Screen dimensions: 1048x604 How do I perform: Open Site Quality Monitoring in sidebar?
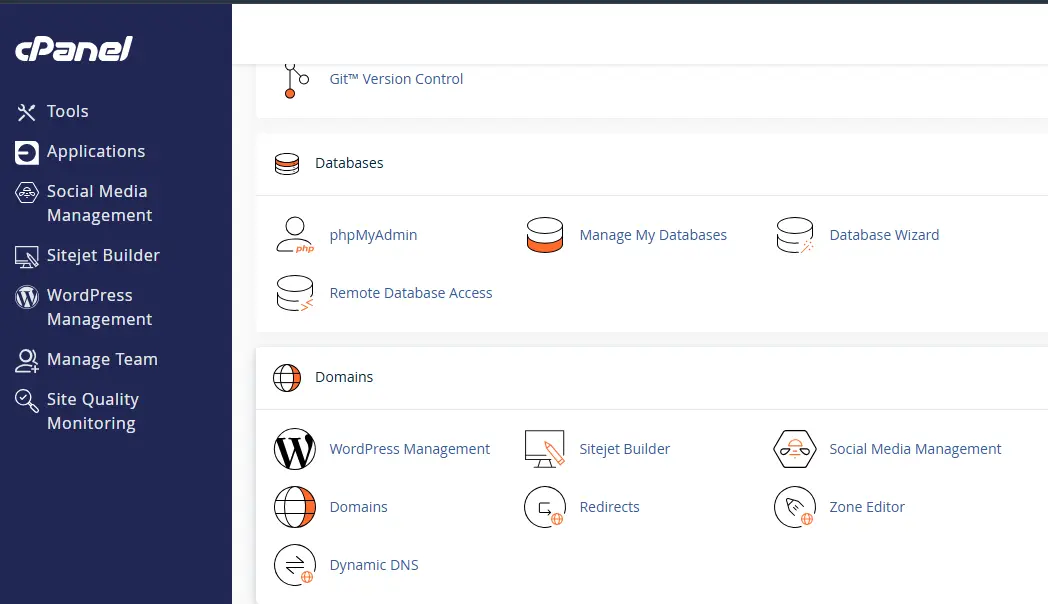pos(92,412)
